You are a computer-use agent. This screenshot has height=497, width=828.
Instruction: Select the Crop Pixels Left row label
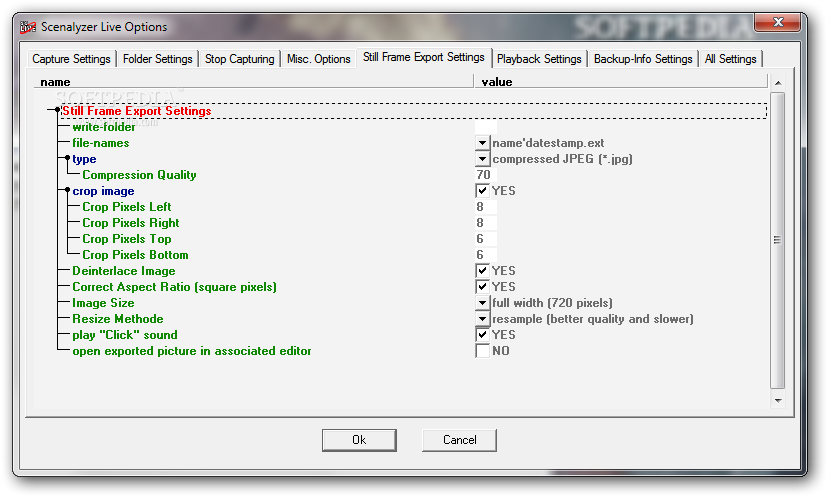pyautogui.click(x=127, y=207)
